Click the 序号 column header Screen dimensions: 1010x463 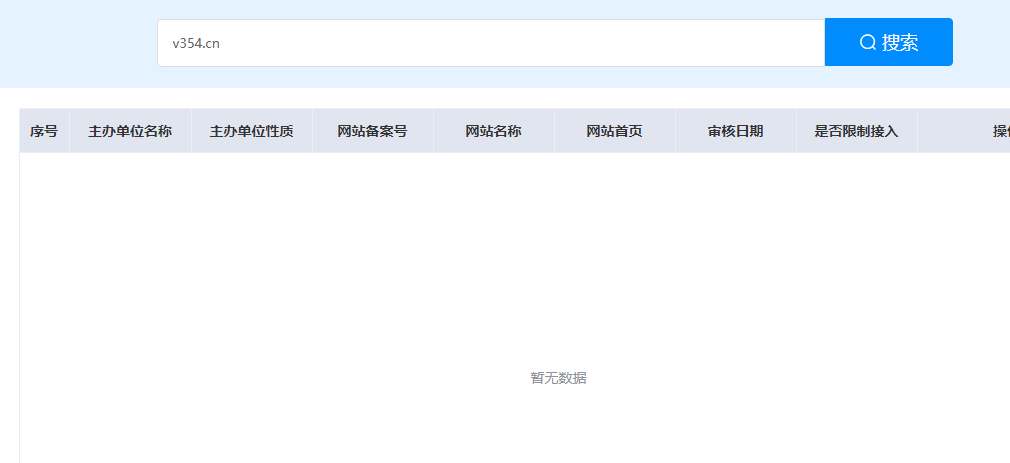click(x=44, y=131)
